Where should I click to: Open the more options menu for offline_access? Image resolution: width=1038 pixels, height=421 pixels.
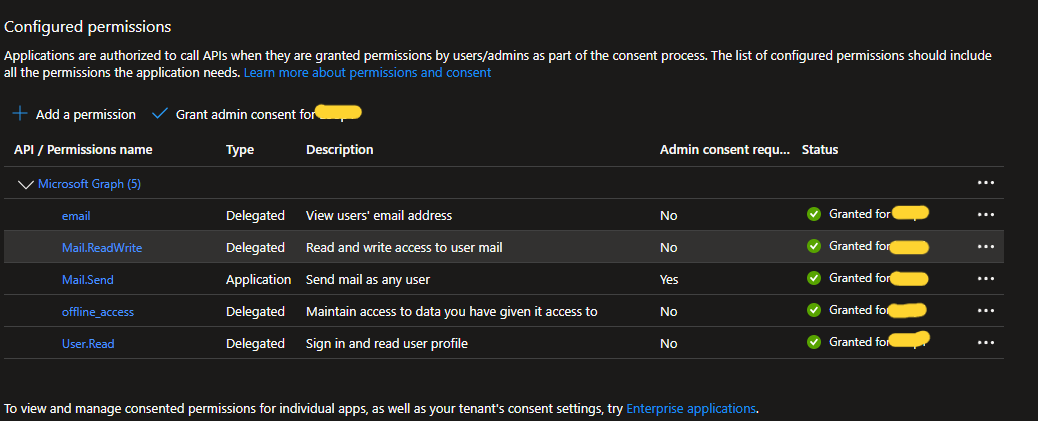(x=986, y=311)
